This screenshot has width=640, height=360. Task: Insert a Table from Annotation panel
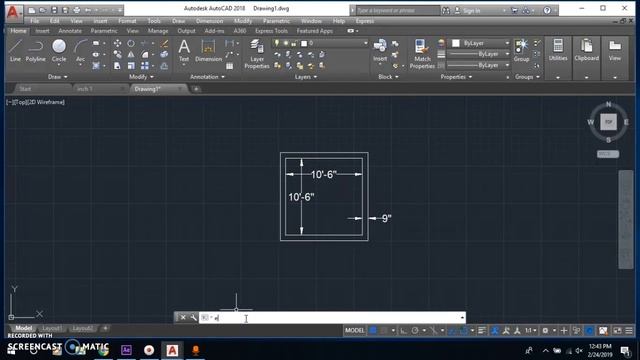pyautogui.click(x=229, y=66)
